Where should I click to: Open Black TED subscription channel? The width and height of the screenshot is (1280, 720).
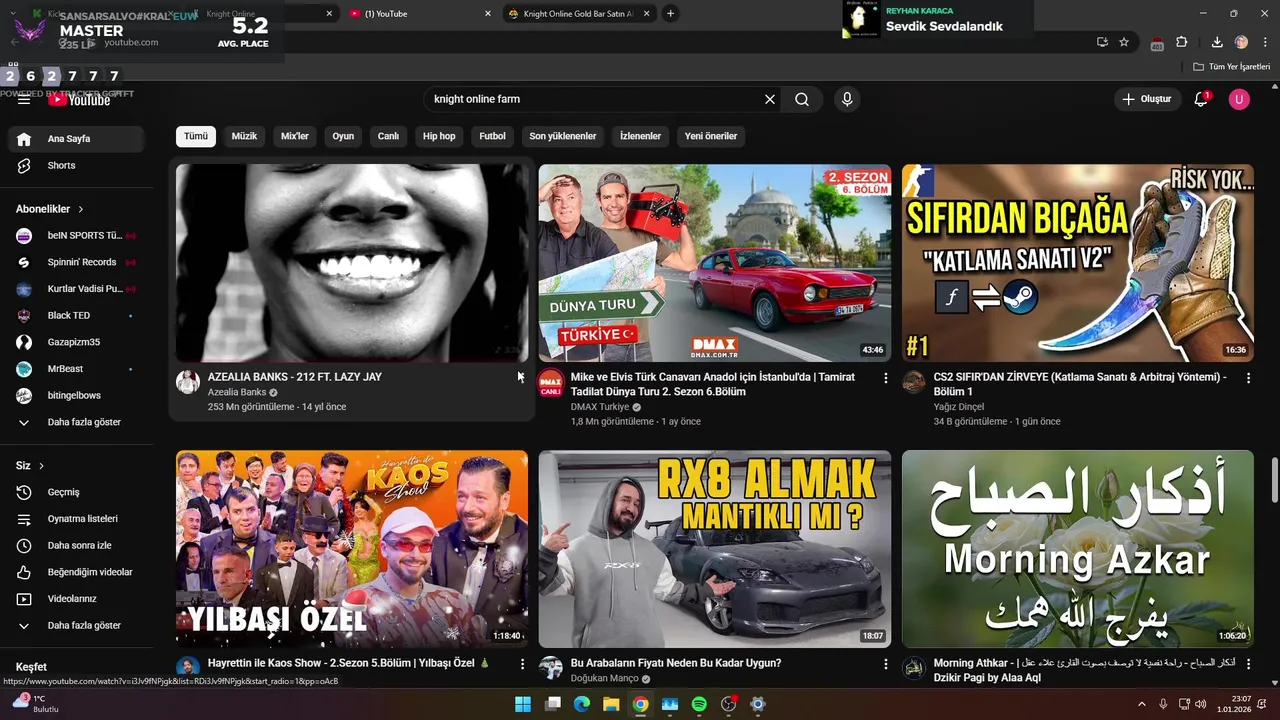(x=76, y=315)
